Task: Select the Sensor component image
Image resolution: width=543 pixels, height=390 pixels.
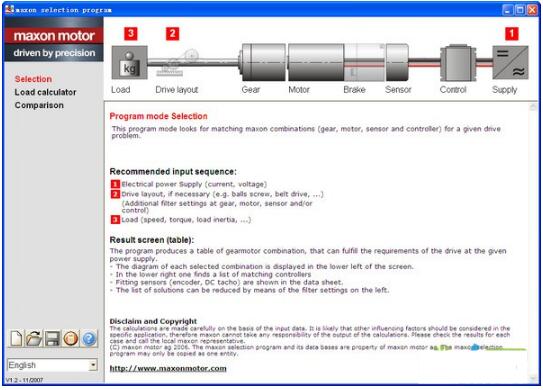Action: (x=397, y=62)
